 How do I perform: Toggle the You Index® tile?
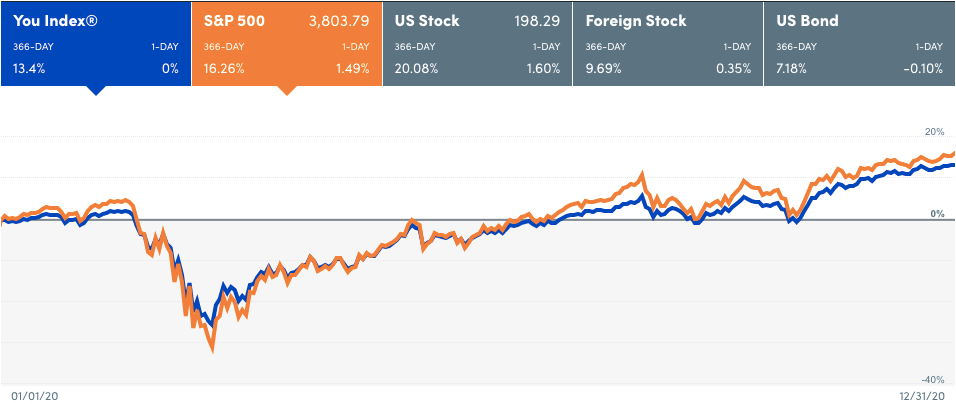95,43
